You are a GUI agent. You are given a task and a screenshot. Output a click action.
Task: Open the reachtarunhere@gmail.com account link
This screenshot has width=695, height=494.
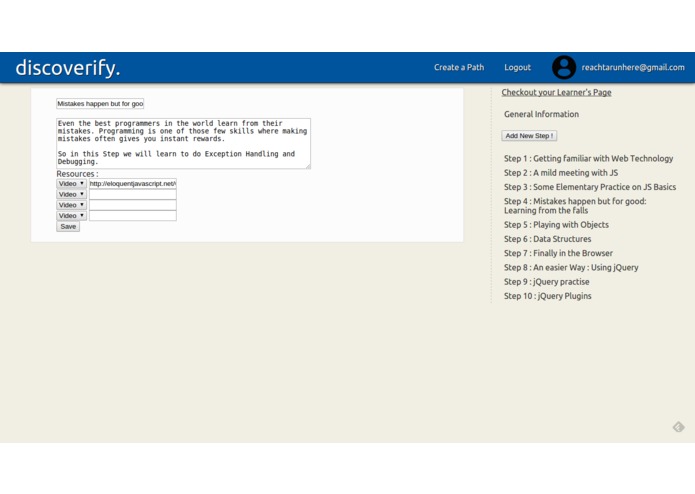coord(633,67)
